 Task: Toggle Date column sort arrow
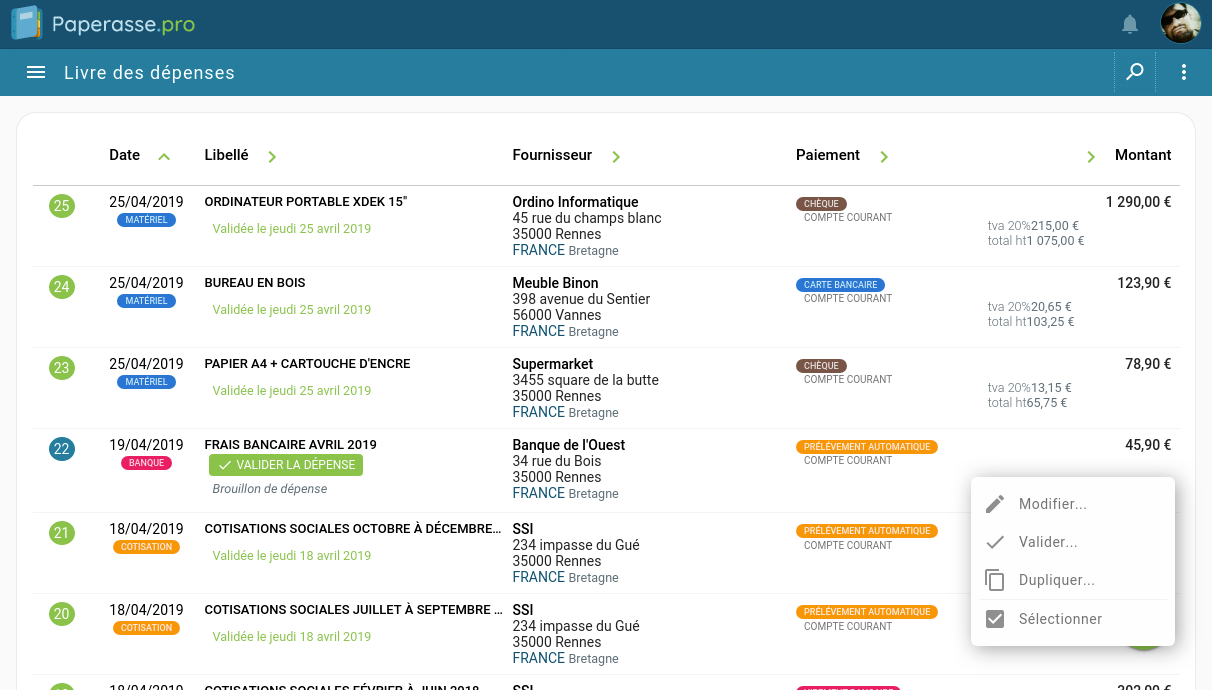(x=165, y=156)
